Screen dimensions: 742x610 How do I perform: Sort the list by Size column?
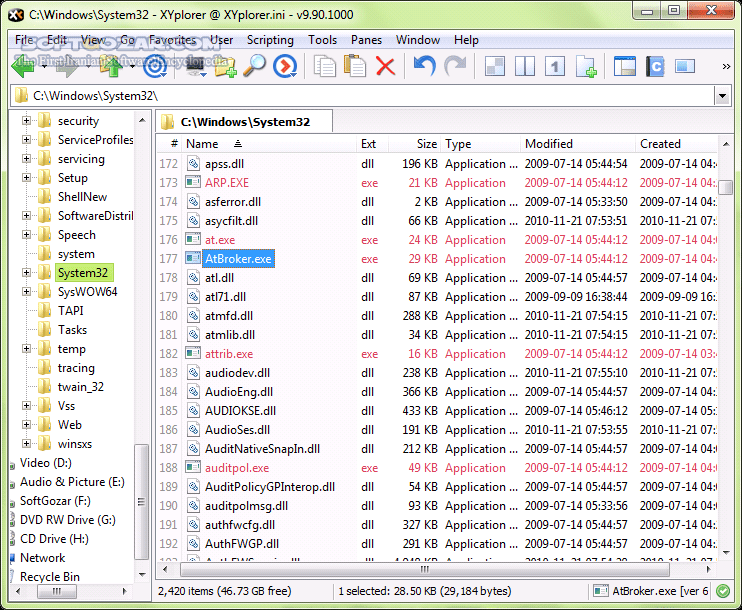click(426, 144)
